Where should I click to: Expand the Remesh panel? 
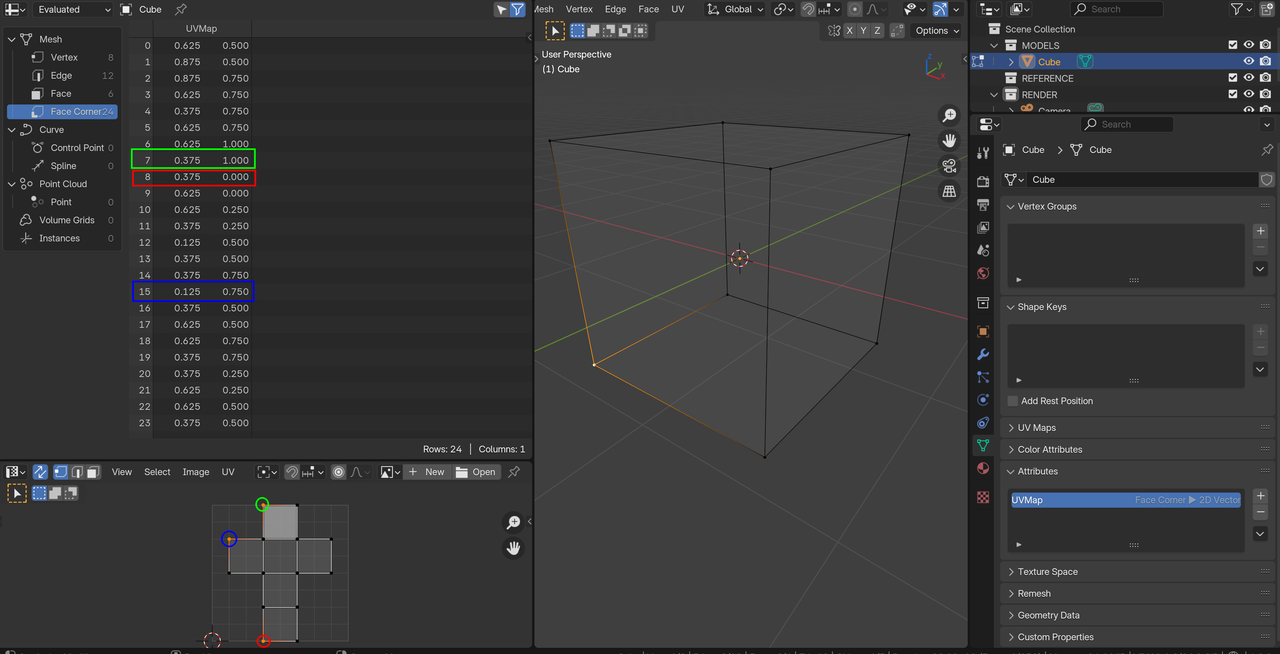click(x=1011, y=594)
